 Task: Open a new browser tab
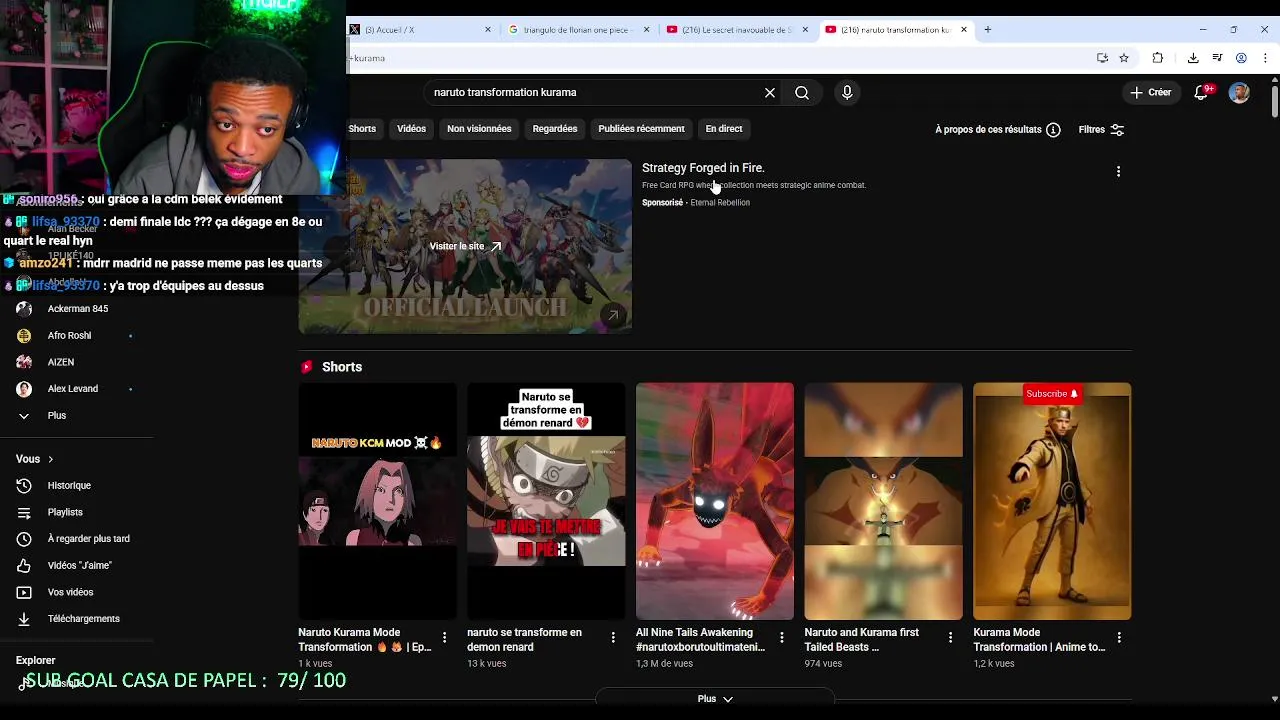coord(987,30)
